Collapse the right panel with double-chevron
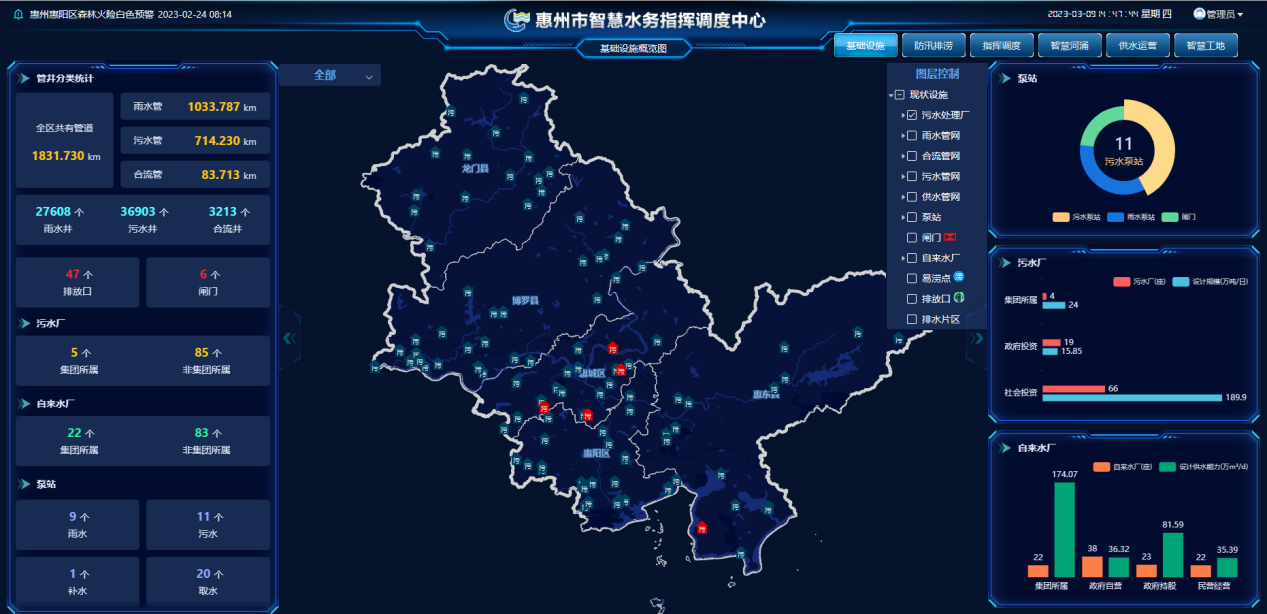 [x=975, y=338]
